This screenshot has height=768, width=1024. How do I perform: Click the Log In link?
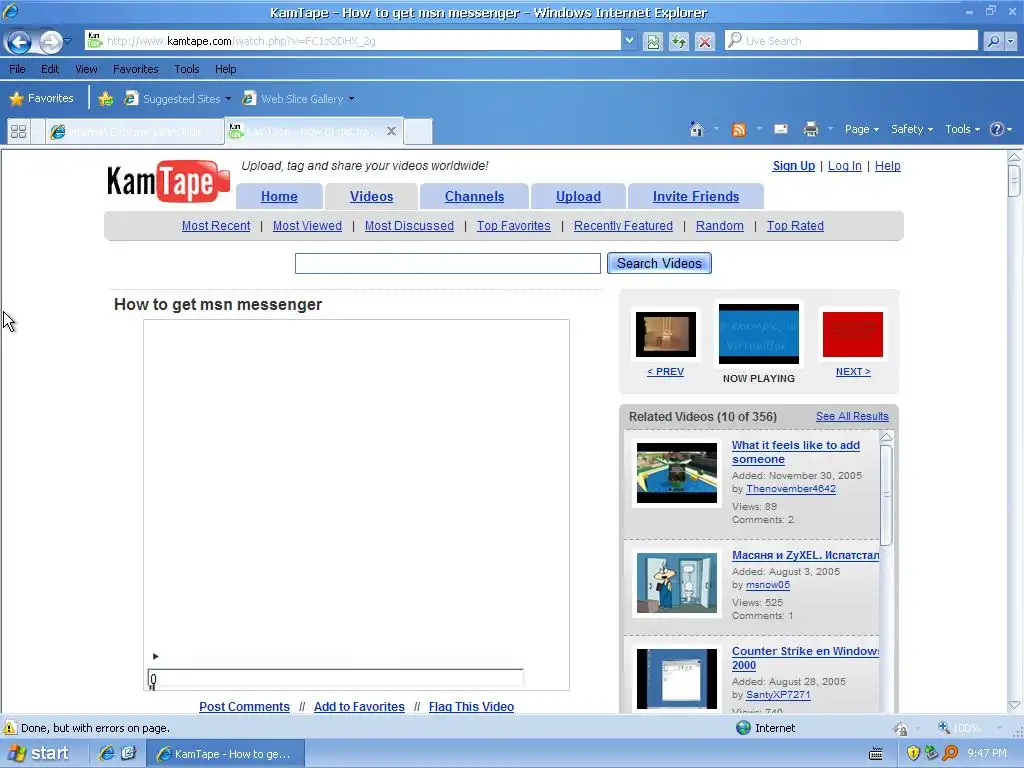(844, 166)
